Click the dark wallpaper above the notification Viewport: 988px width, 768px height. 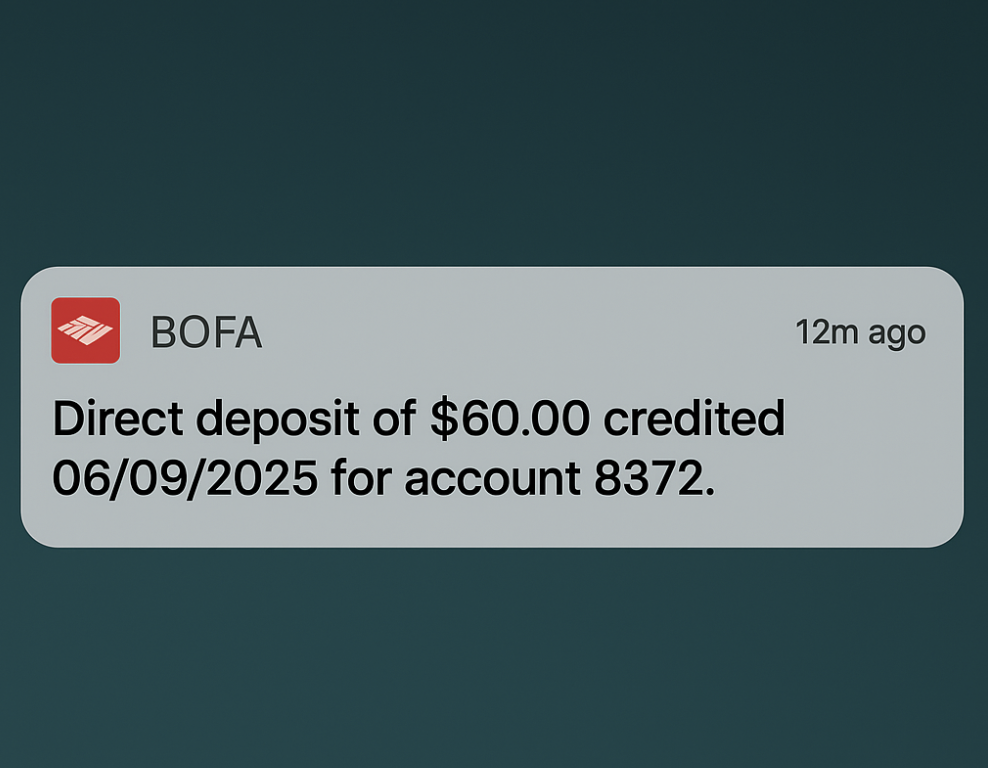coord(494,130)
